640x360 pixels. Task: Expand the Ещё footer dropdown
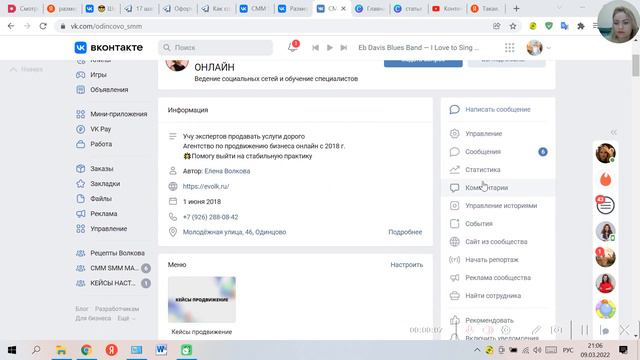pos(126,318)
